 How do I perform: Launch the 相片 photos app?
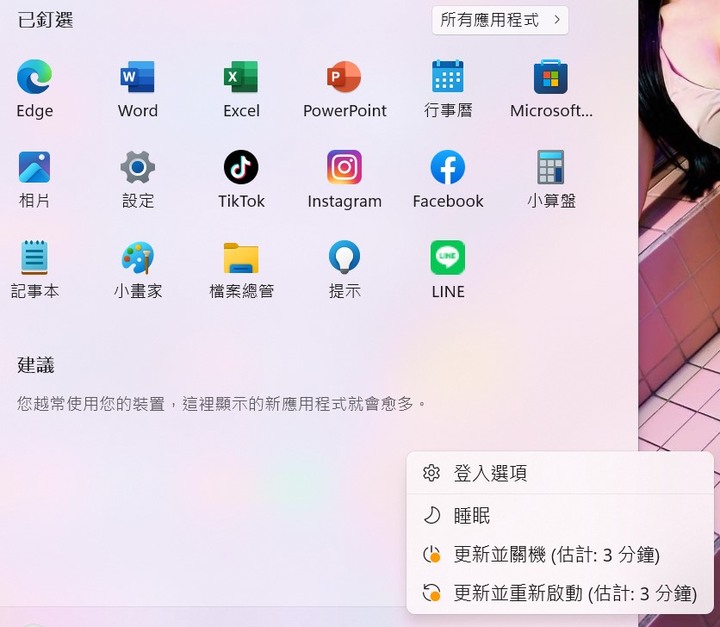[34, 167]
